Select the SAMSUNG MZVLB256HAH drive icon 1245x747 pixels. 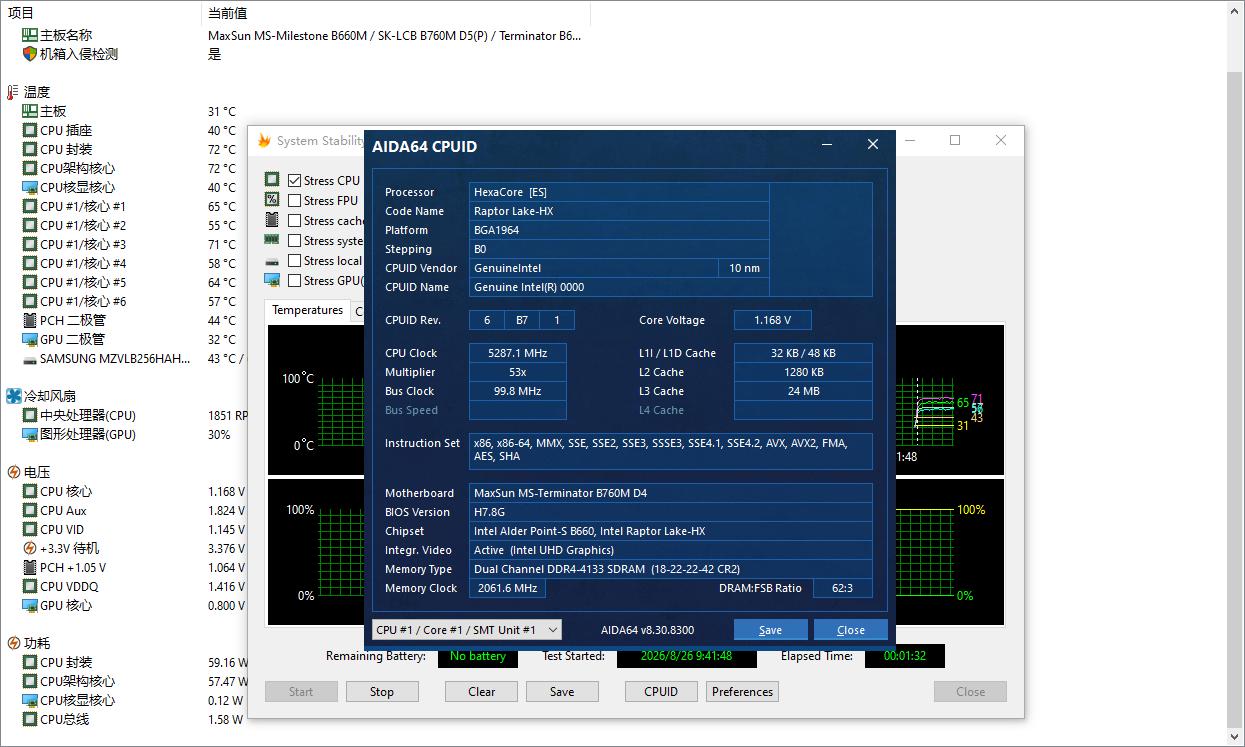click(x=30, y=358)
